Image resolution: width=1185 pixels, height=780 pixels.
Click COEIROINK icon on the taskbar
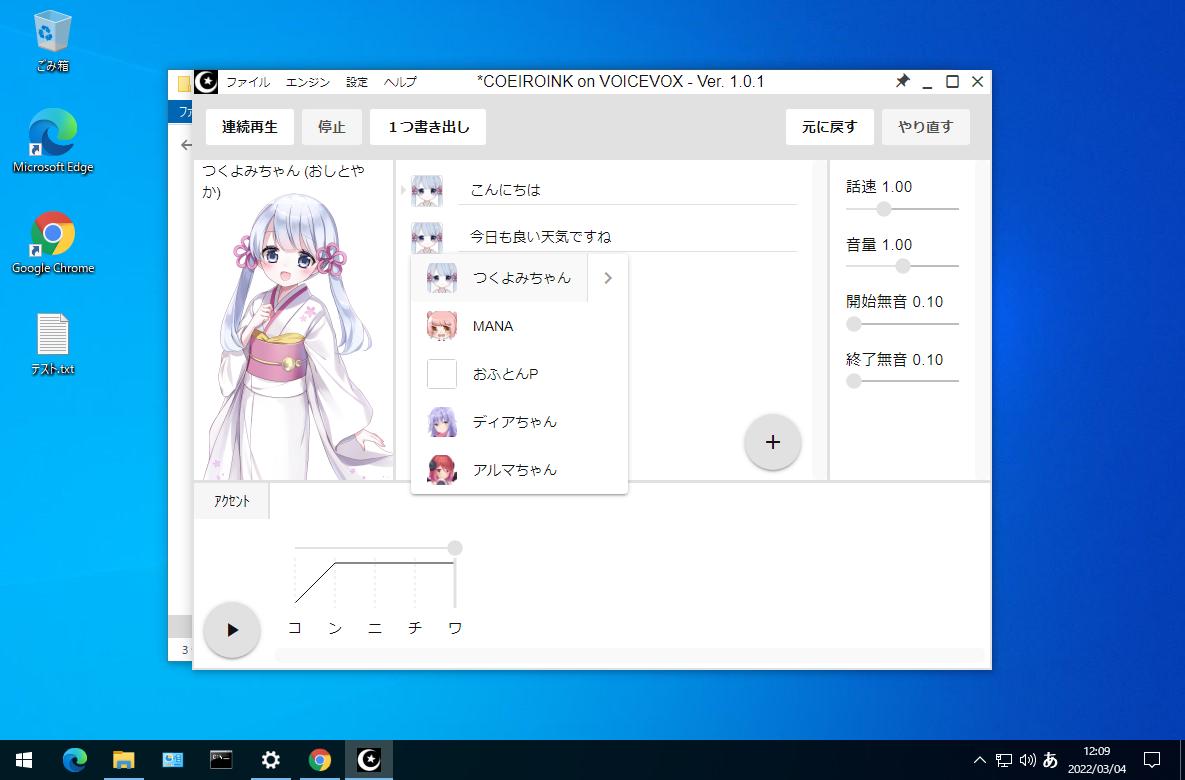[369, 760]
